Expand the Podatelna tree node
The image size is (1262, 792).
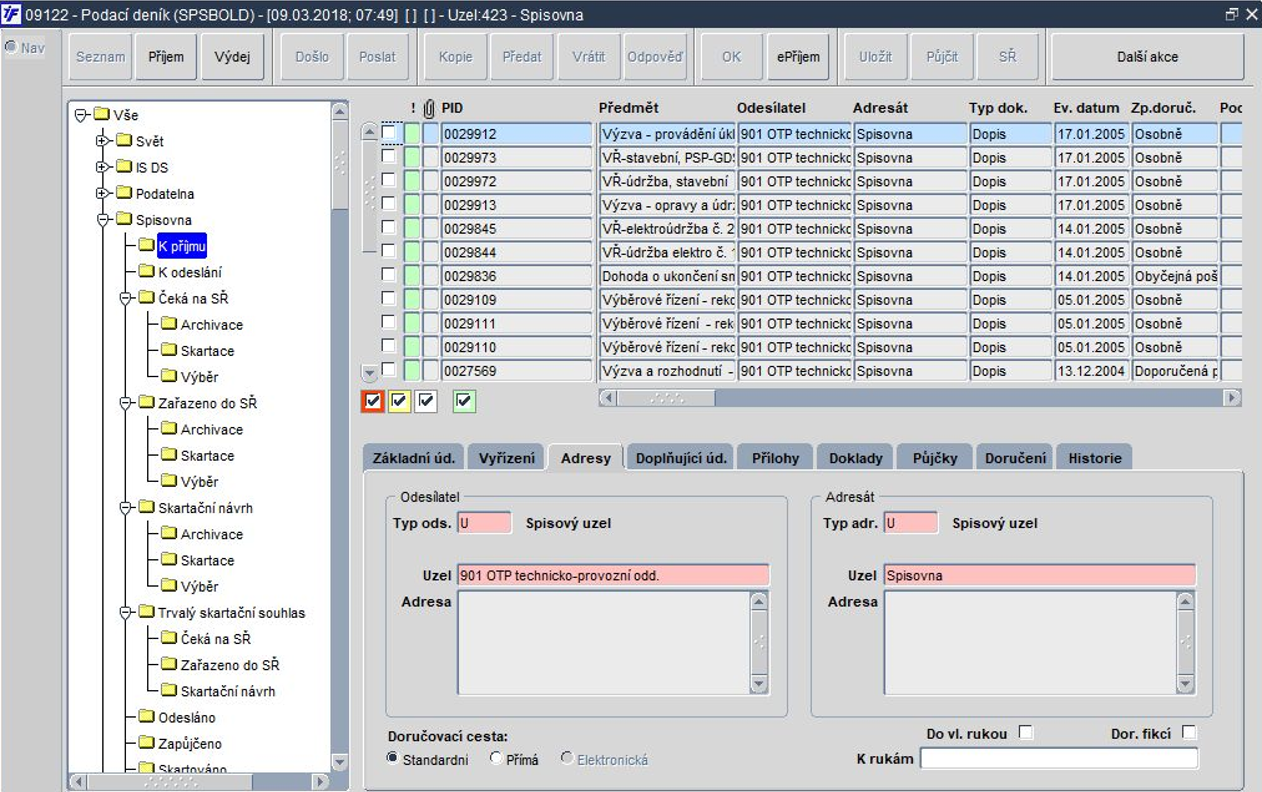[x=102, y=193]
